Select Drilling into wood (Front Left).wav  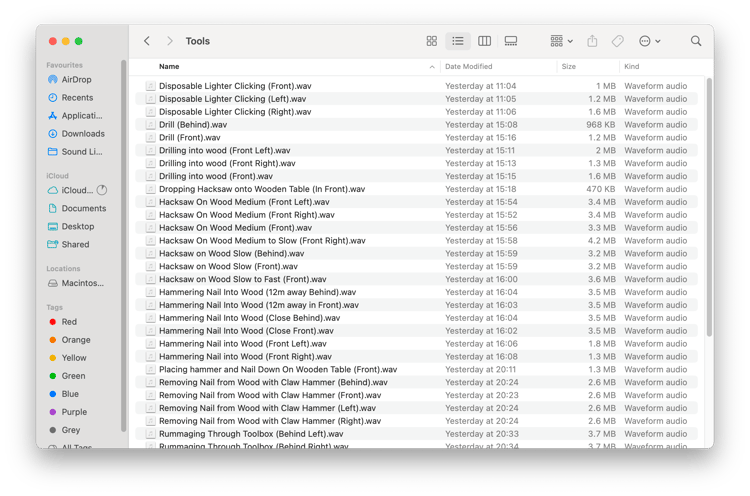click(x=416, y=151)
